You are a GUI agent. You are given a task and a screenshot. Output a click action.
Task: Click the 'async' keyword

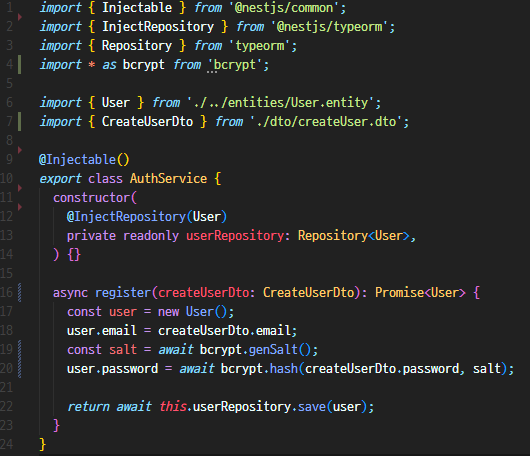coord(70,292)
